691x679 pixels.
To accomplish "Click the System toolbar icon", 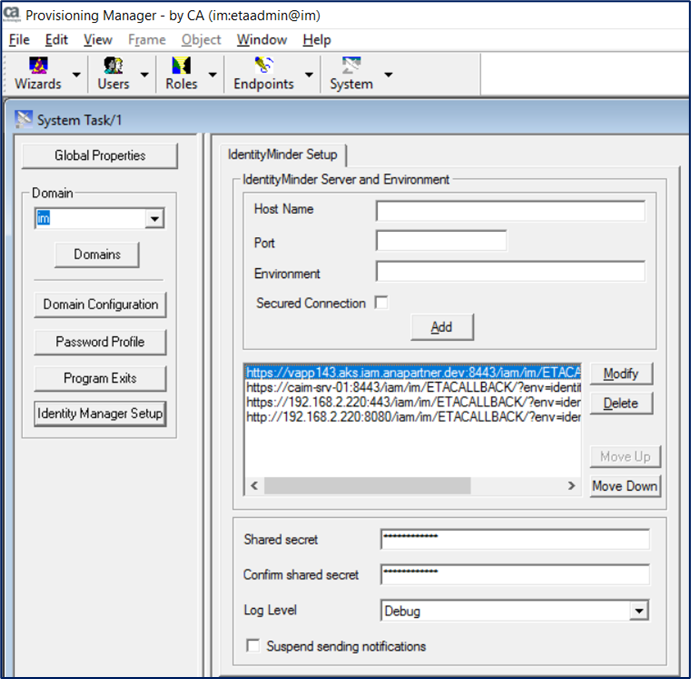I will point(350,67).
